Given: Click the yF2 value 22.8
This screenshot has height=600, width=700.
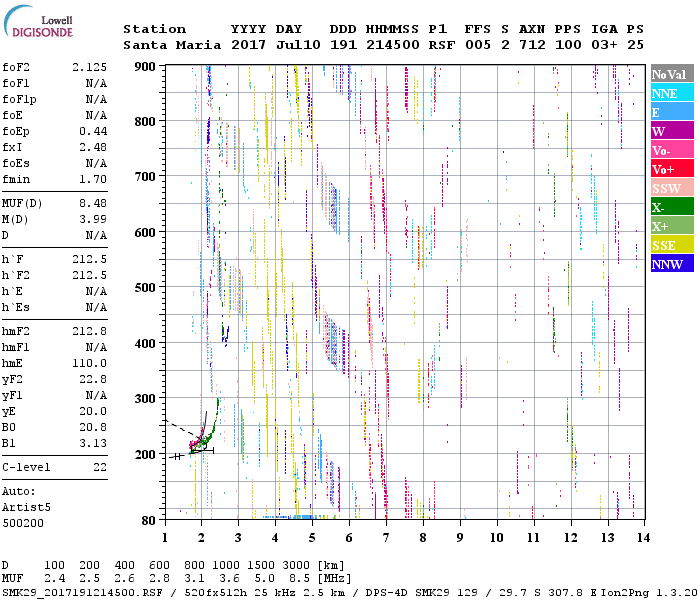Looking at the screenshot, I should click(x=93, y=379).
